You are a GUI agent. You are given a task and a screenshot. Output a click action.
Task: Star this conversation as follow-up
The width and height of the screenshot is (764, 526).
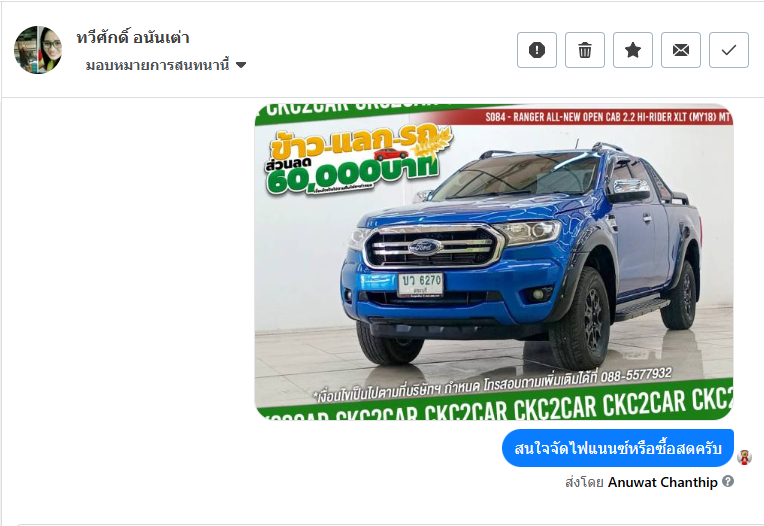(x=632, y=50)
